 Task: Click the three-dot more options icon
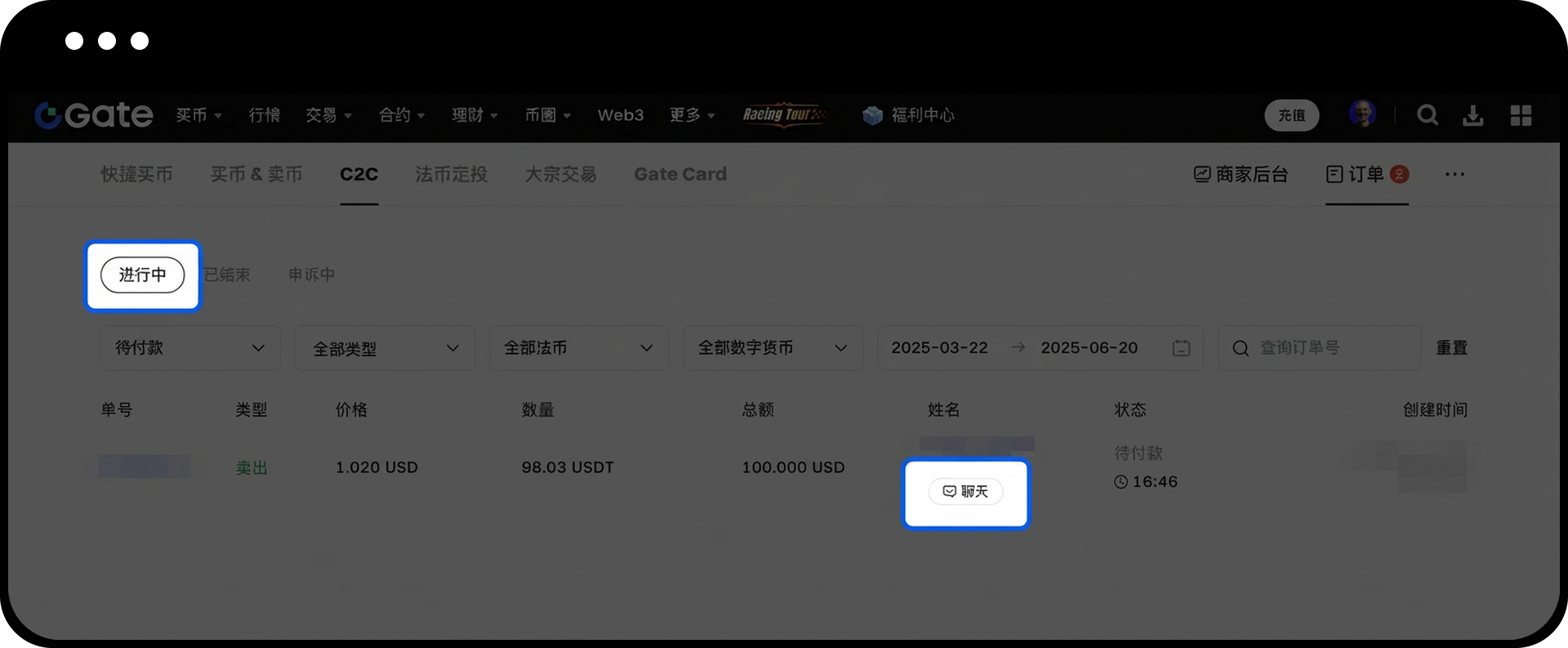(x=1454, y=174)
